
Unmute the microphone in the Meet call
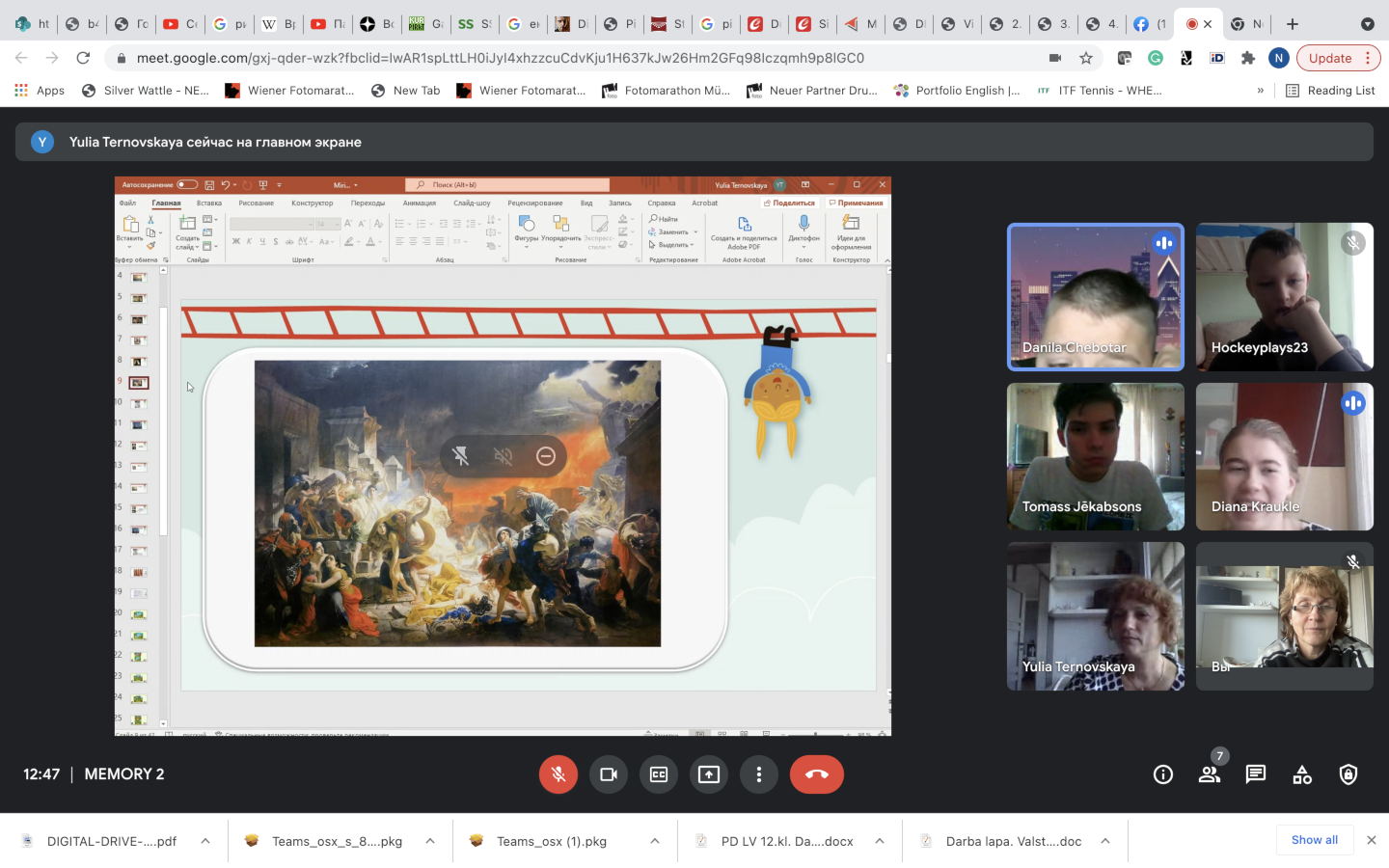tap(558, 774)
